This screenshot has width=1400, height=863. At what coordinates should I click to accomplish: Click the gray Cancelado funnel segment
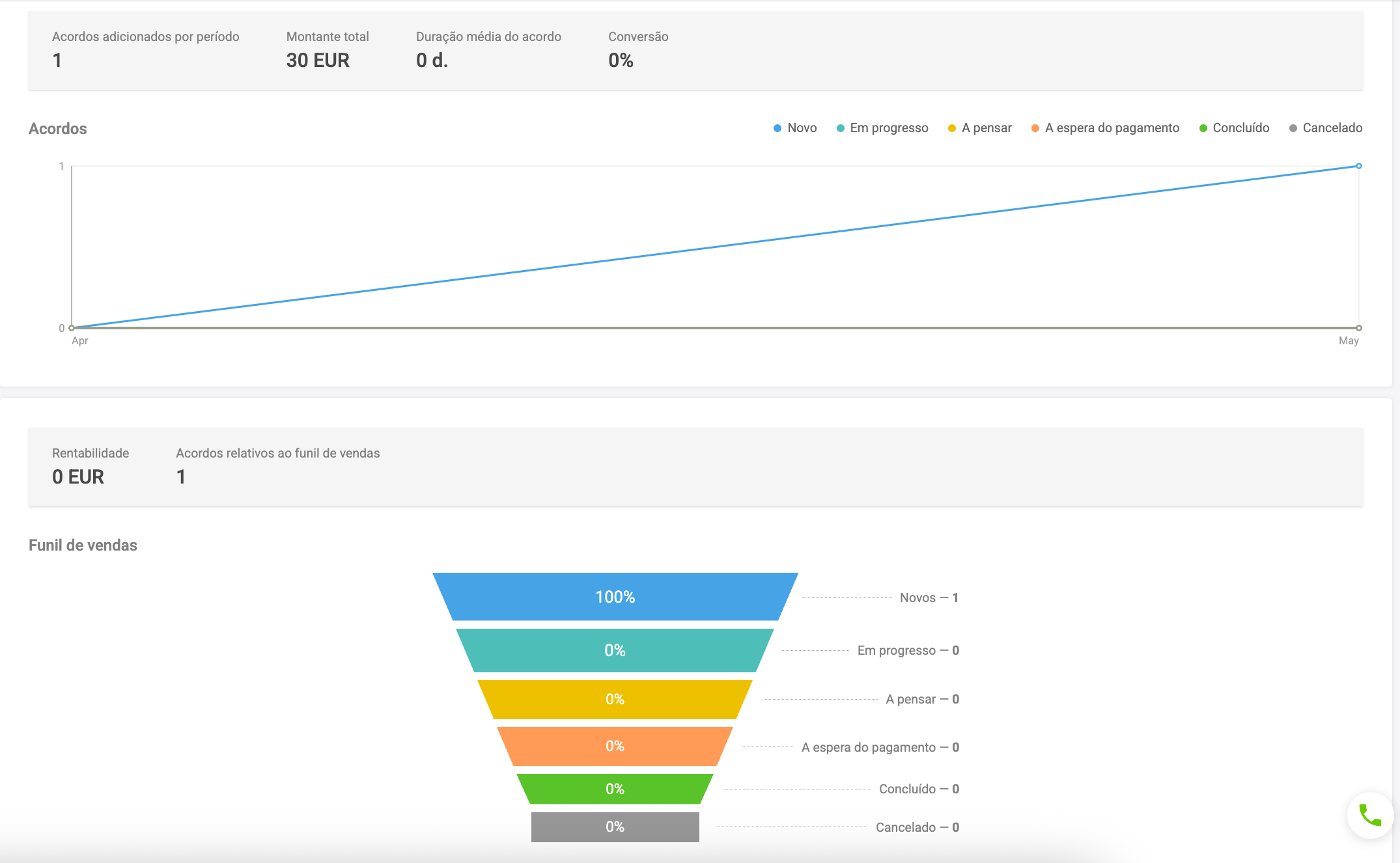(x=615, y=827)
